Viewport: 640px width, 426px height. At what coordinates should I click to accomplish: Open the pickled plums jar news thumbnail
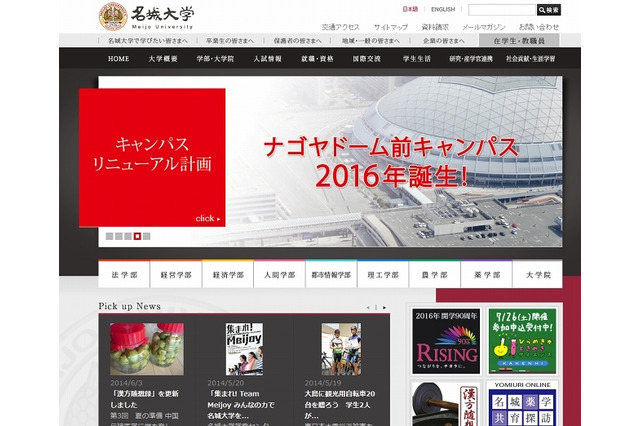147,349
